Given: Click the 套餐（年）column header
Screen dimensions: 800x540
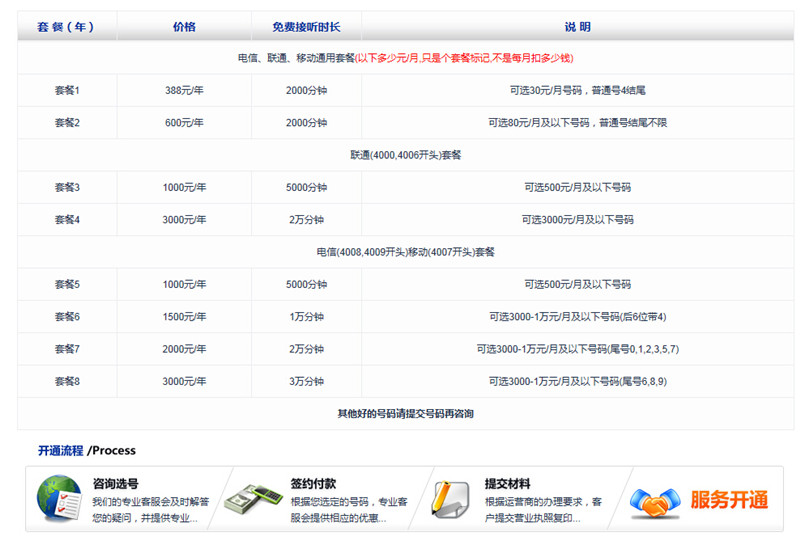Looking at the screenshot, I should pos(66,27).
